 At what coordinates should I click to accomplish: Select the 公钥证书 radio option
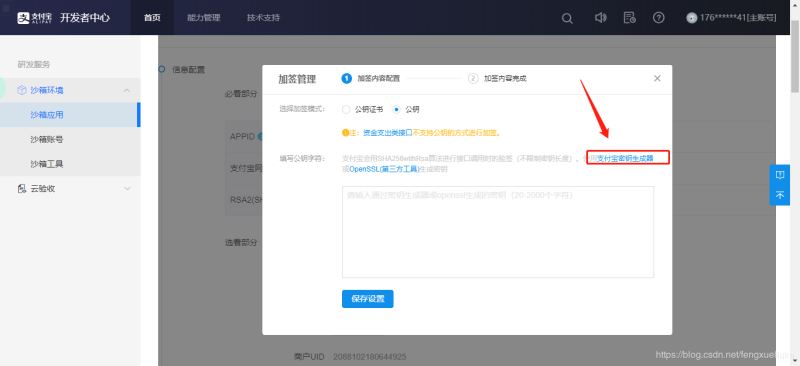click(346, 109)
